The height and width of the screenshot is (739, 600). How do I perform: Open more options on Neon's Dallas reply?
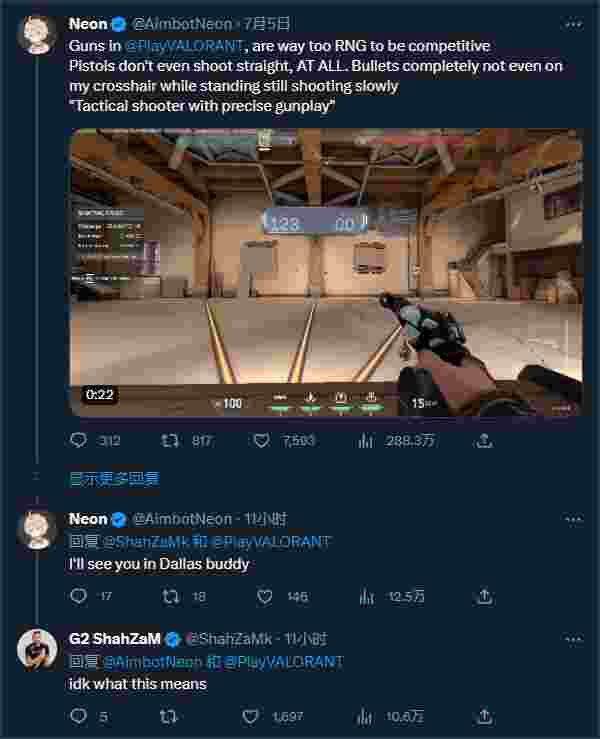point(572,519)
